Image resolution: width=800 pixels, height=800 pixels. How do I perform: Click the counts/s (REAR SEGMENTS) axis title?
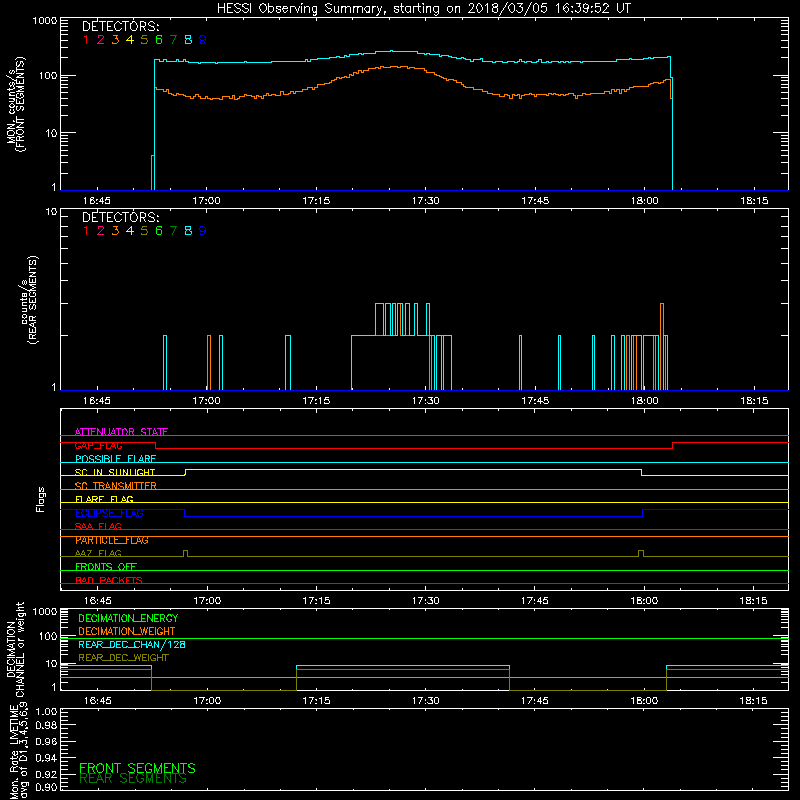click(29, 300)
